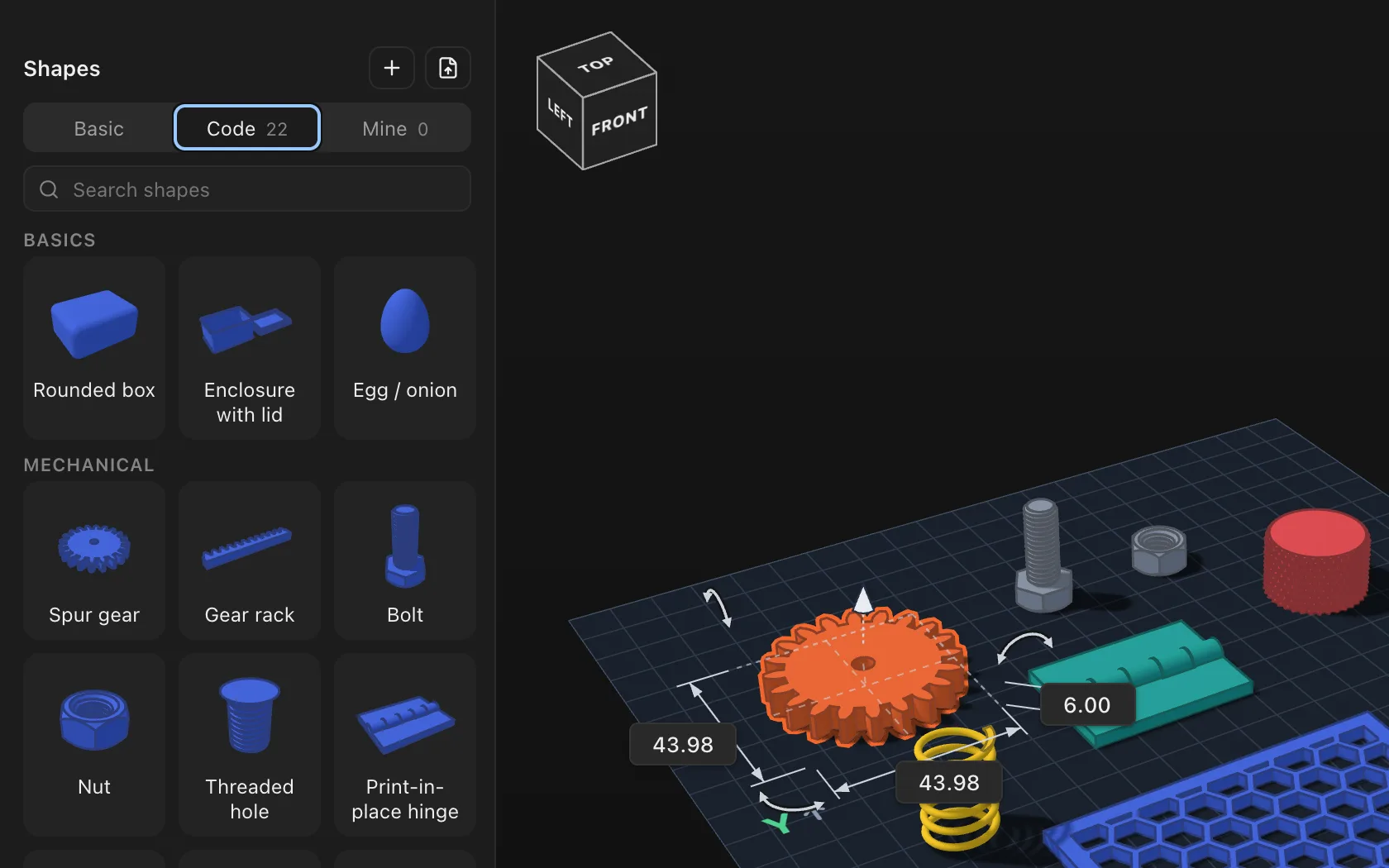Viewport: 1389px width, 868px height.
Task: Click the TOP face of view cube
Action: (596, 64)
